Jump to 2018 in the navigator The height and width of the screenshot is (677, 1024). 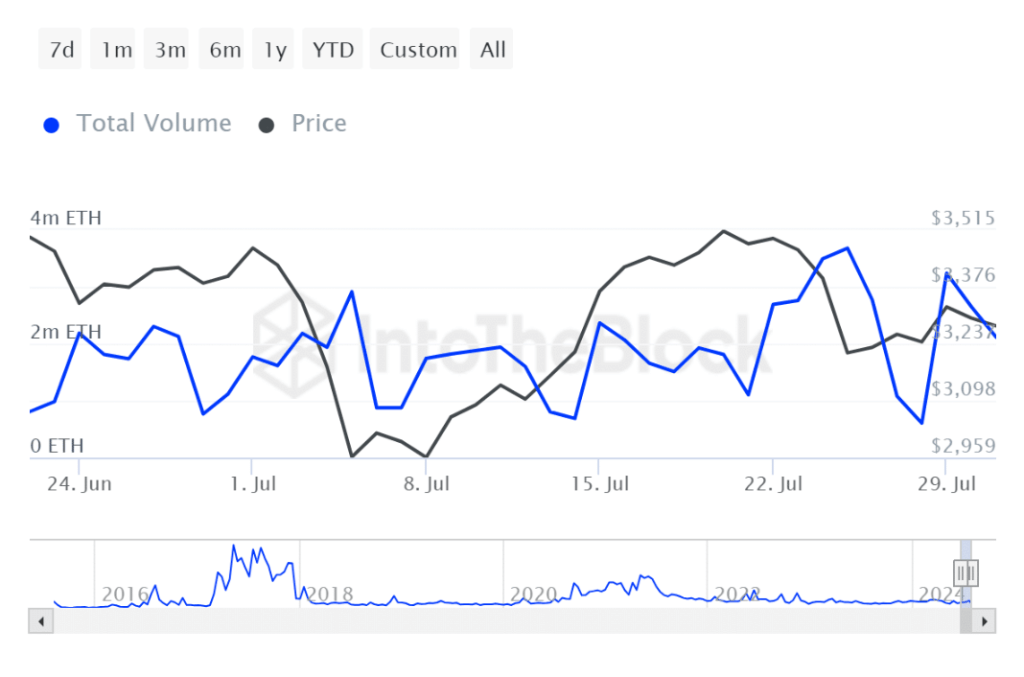329,594
